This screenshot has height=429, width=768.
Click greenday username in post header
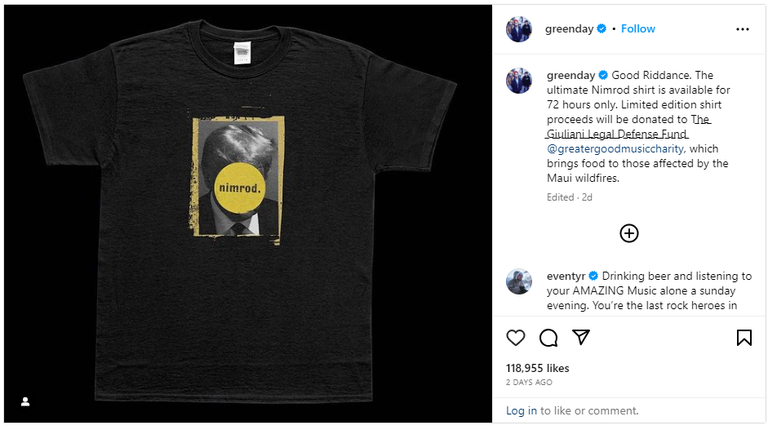point(569,29)
